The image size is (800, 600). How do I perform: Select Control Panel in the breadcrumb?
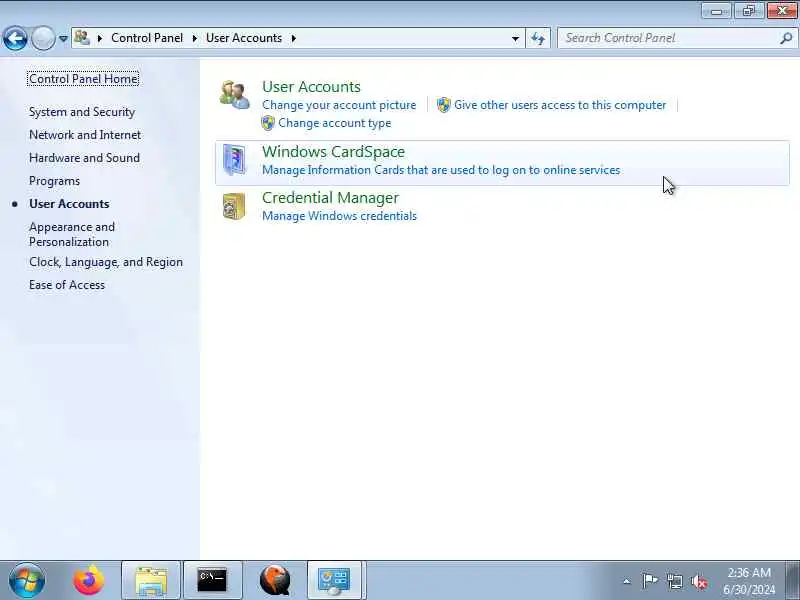tap(147, 38)
